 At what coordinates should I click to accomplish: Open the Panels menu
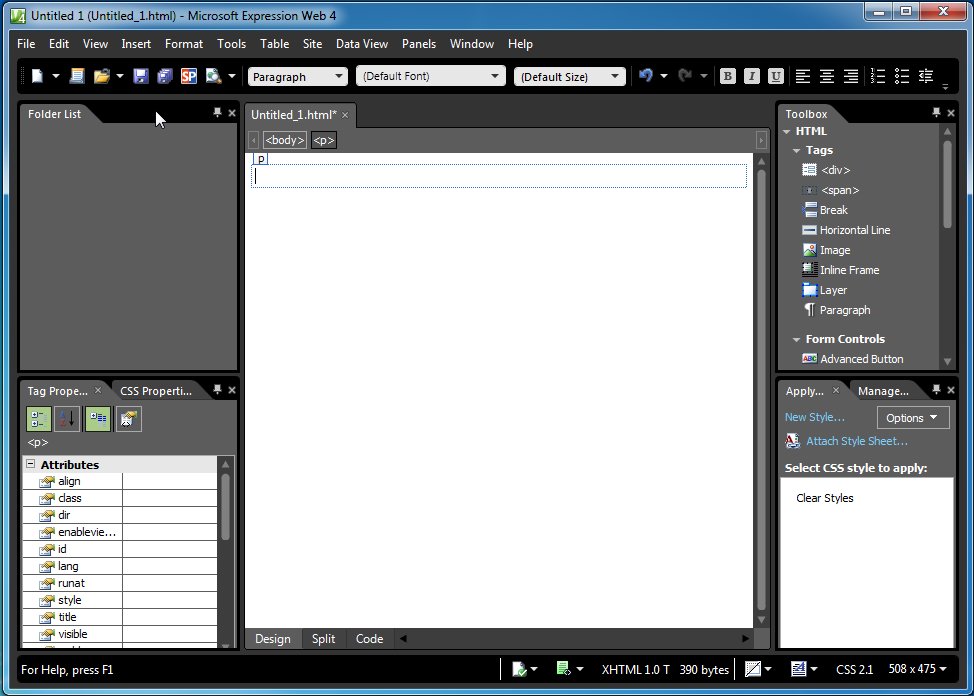pyautogui.click(x=419, y=44)
